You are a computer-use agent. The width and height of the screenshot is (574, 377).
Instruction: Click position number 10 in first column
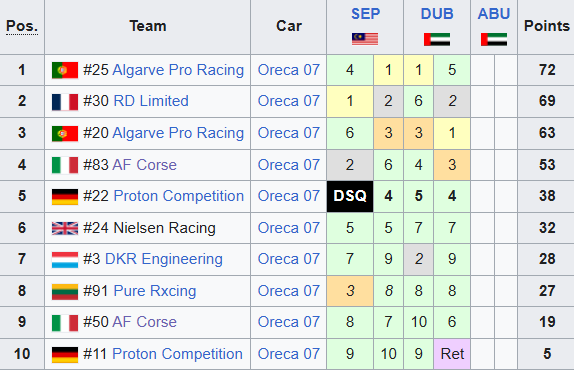(x=22, y=354)
